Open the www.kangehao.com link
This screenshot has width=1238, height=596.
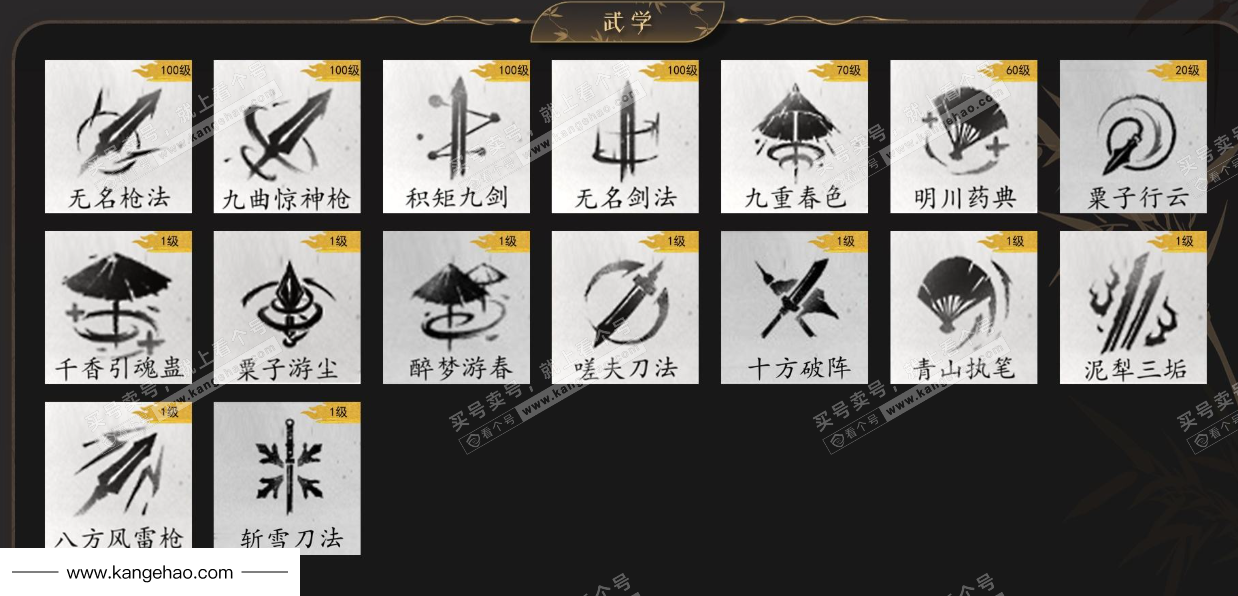150,573
